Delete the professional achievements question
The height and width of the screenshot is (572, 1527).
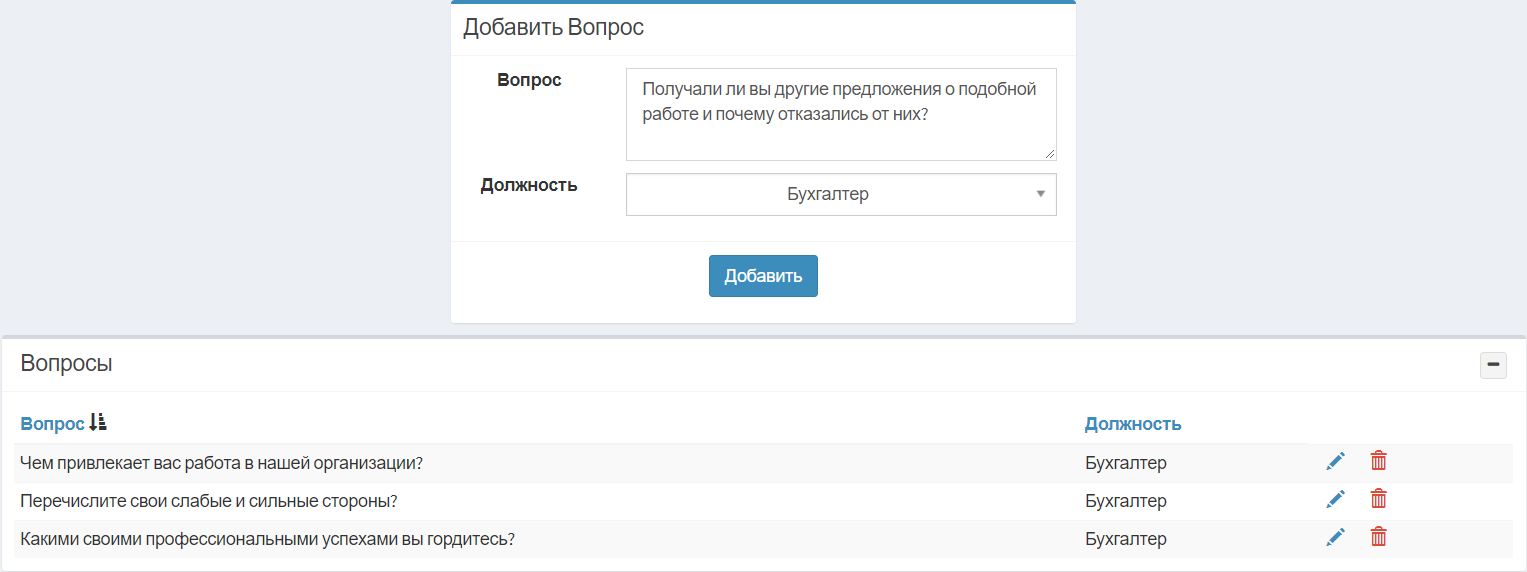pyautogui.click(x=1378, y=537)
